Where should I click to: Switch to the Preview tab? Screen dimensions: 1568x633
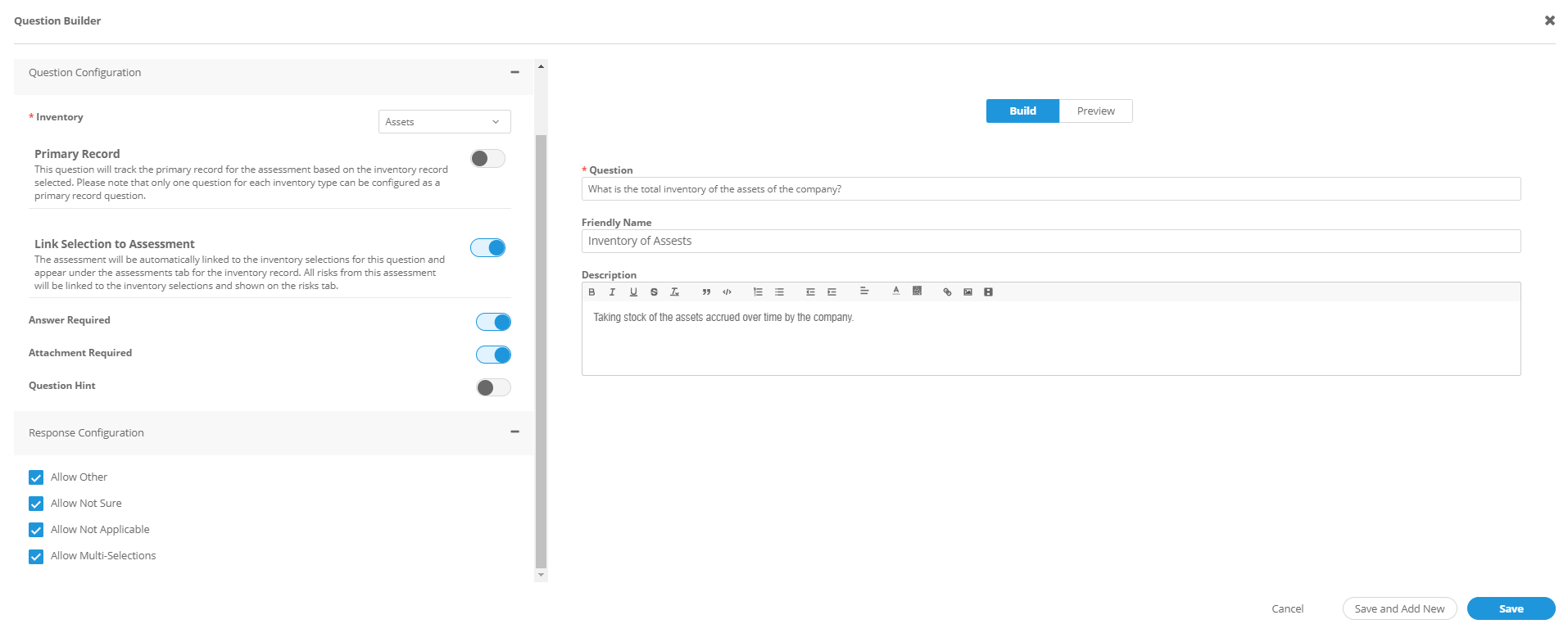(1095, 111)
